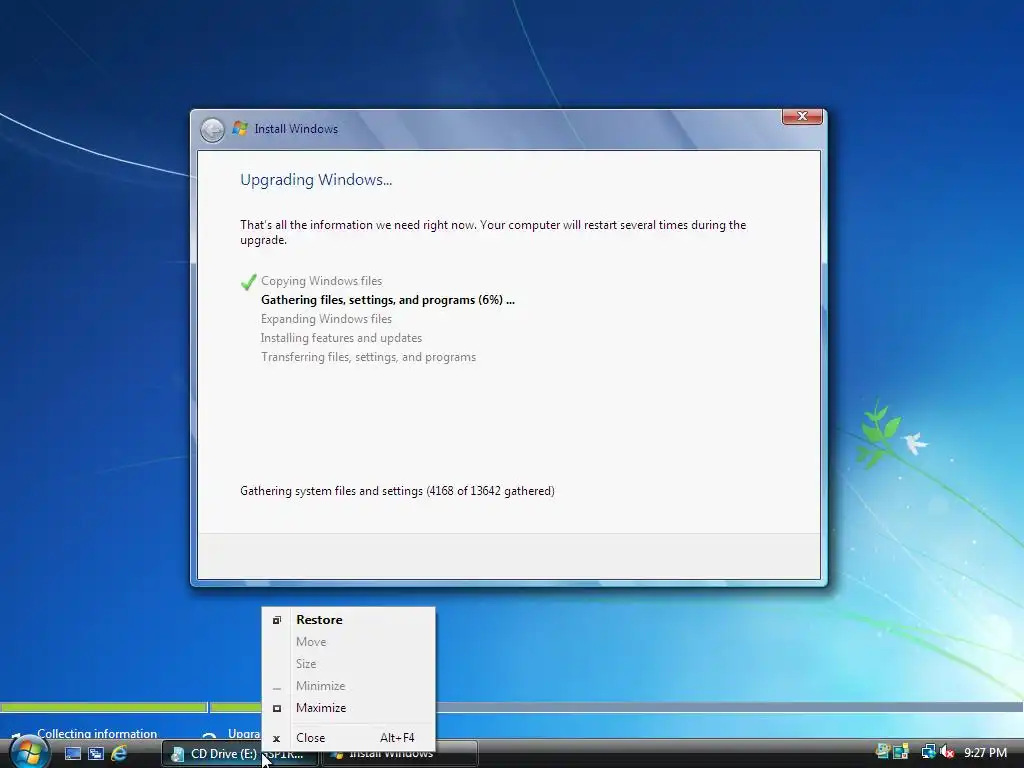Click the Vista Start orb
The width and height of the screenshot is (1024, 768).
(x=28, y=752)
